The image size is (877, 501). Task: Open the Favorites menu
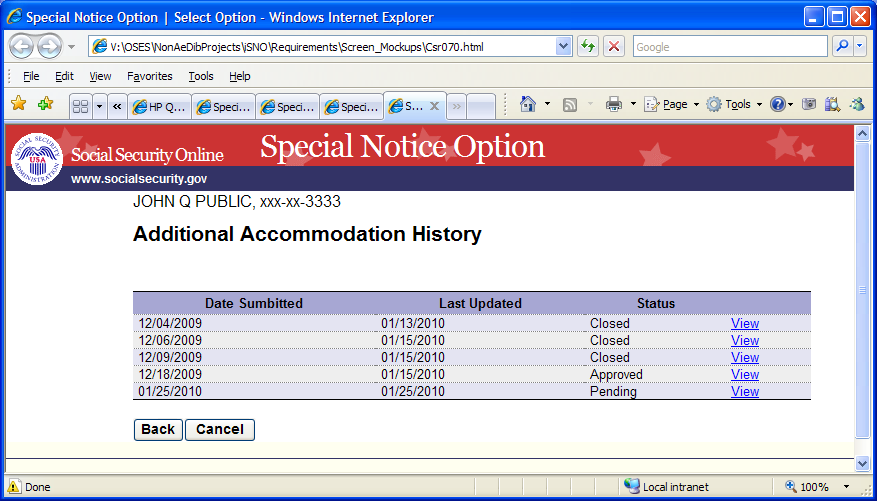click(150, 76)
